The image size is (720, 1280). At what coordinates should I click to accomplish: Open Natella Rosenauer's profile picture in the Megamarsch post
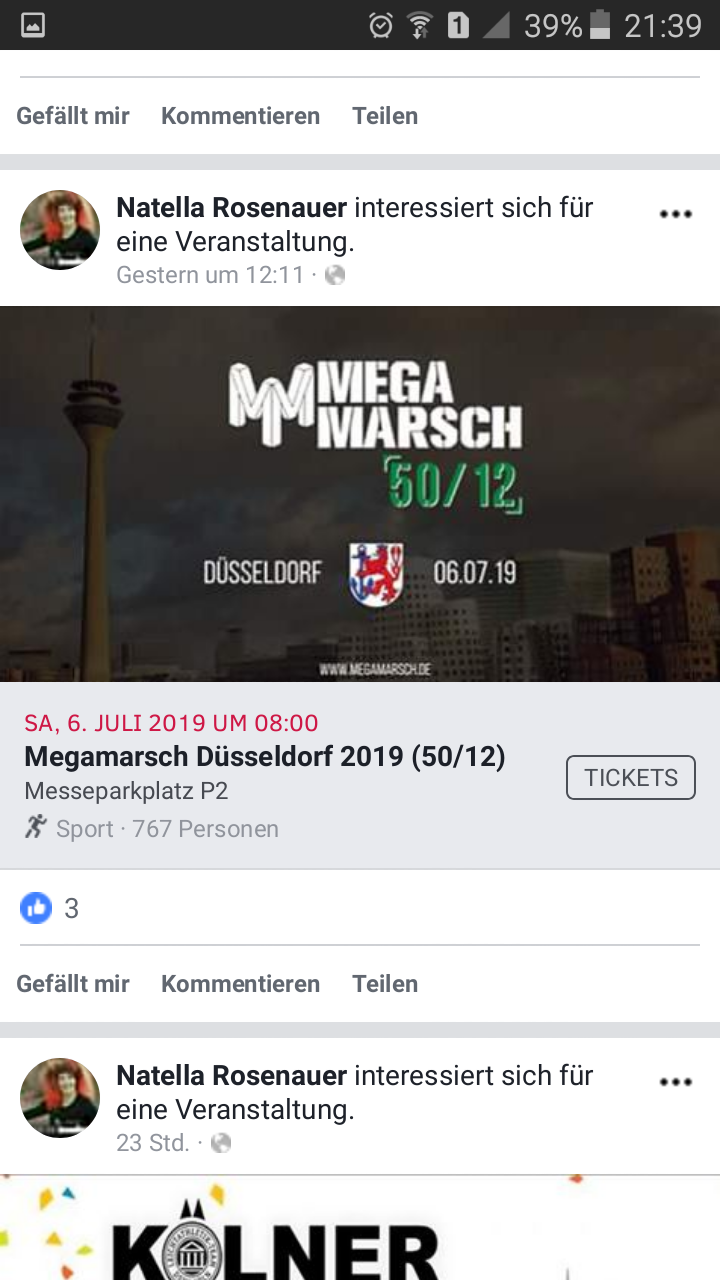[x=60, y=230]
